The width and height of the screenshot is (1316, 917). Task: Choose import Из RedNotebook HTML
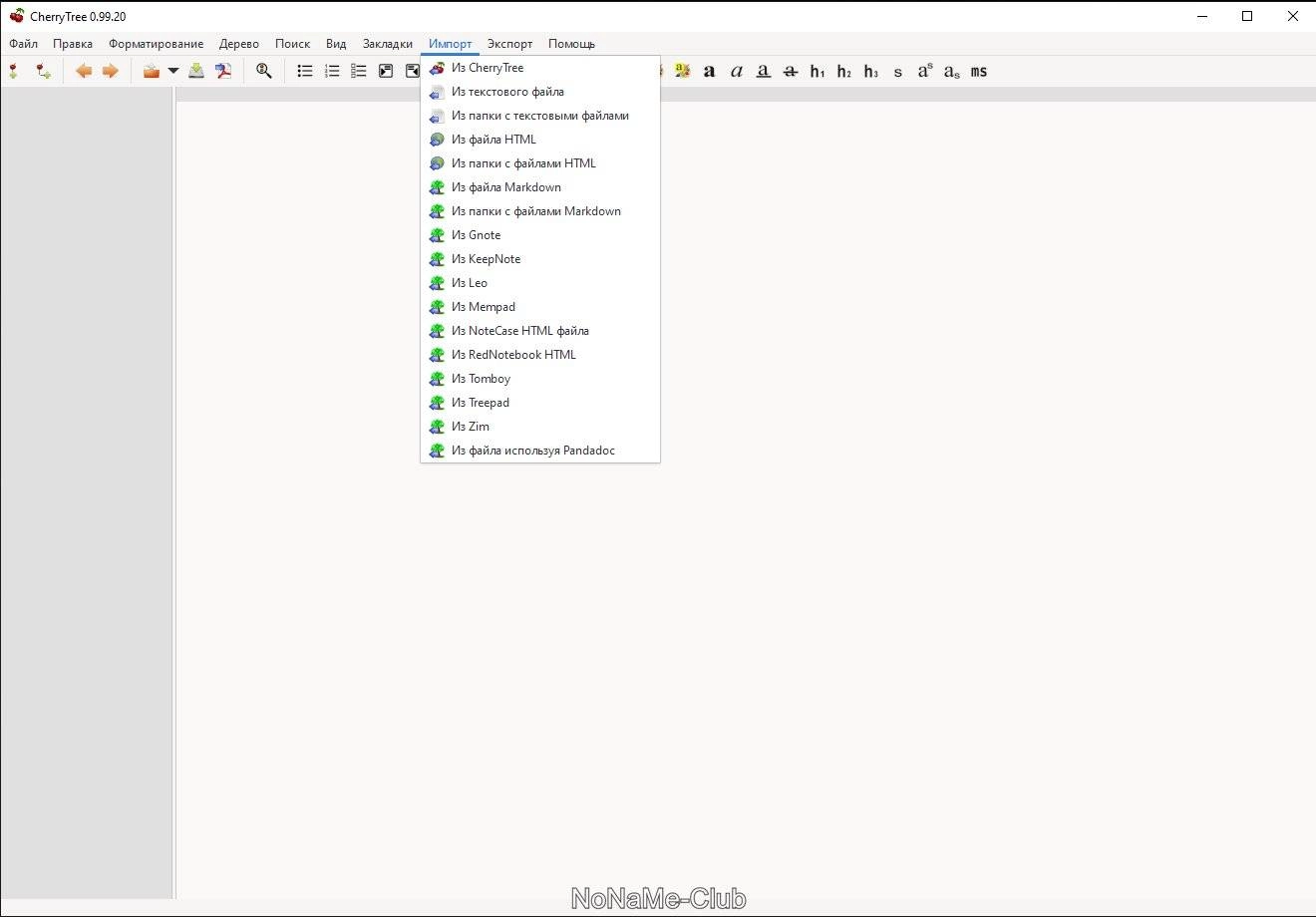540,355
